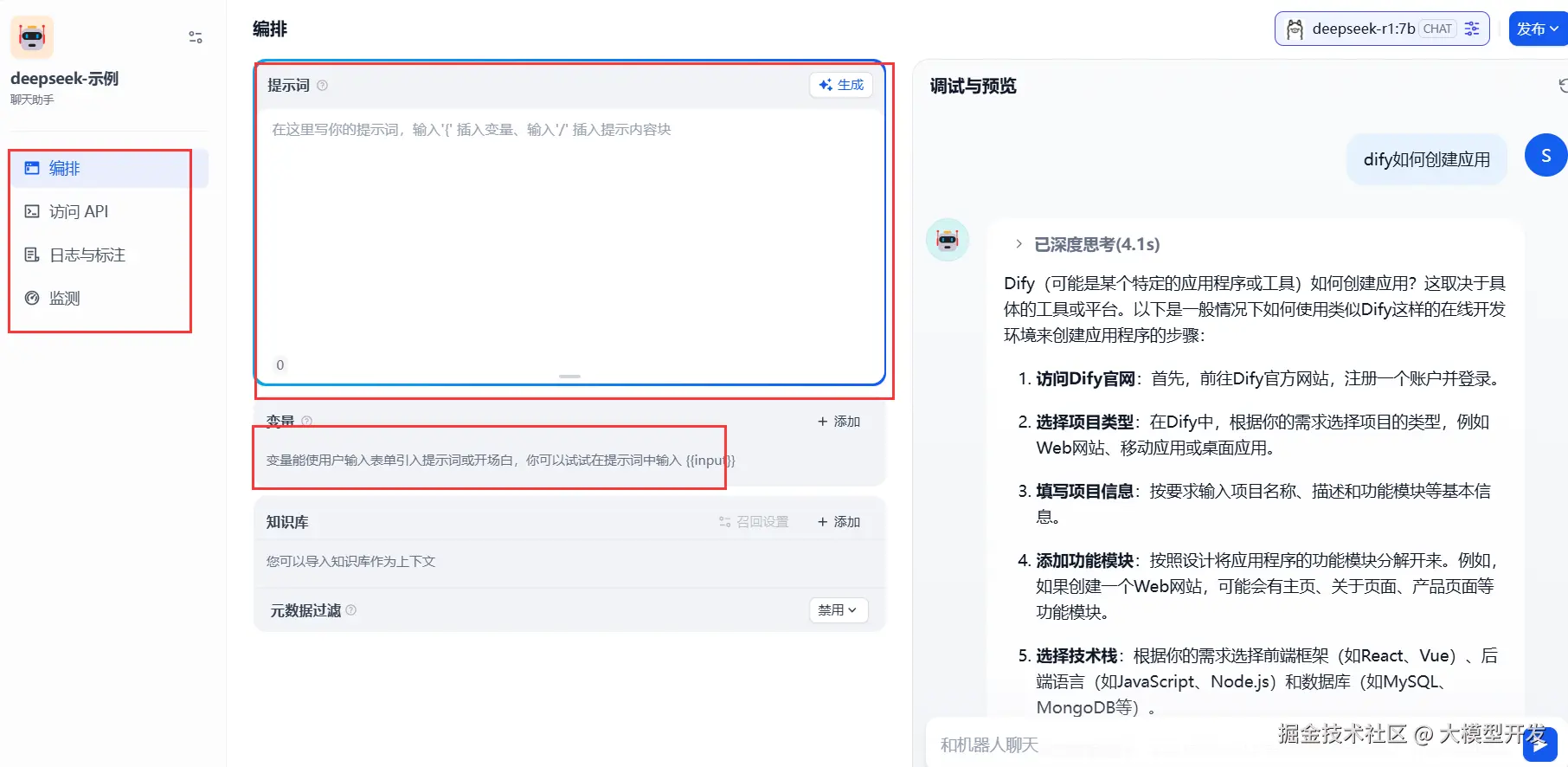Click the model parameter sliders icon
Screen dimensions: 1568x767
(x=1472, y=29)
